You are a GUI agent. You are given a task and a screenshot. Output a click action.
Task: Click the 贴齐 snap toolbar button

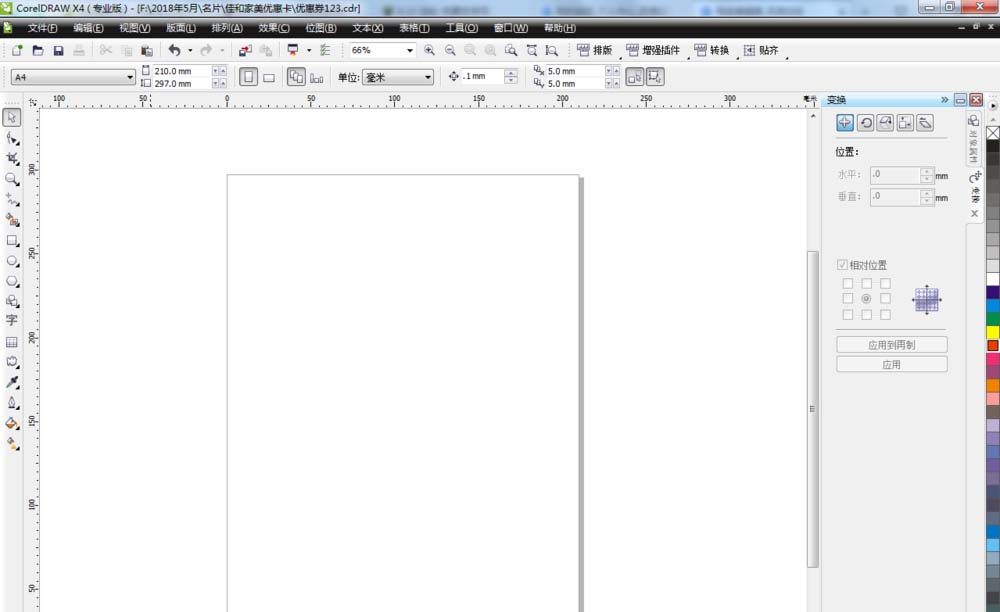click(x=761, y=50)
